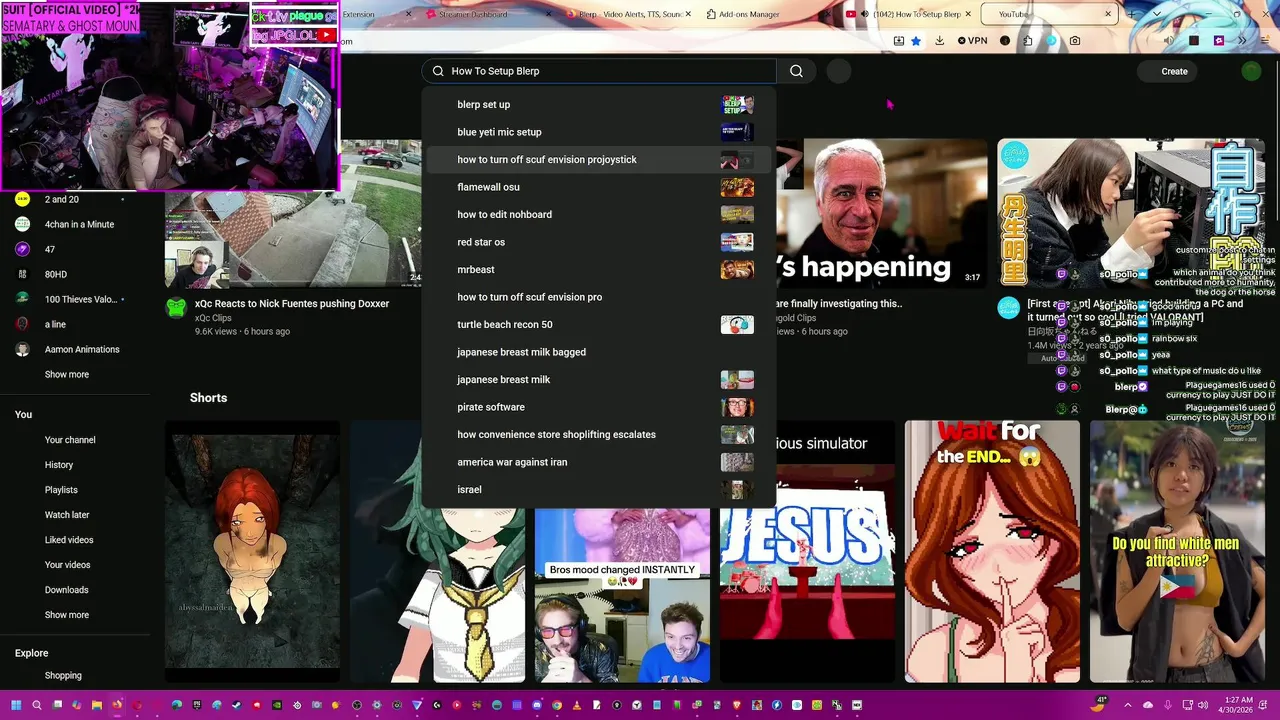
Task: Open Playlists in the sidebar
Action: tap(61, 490)
